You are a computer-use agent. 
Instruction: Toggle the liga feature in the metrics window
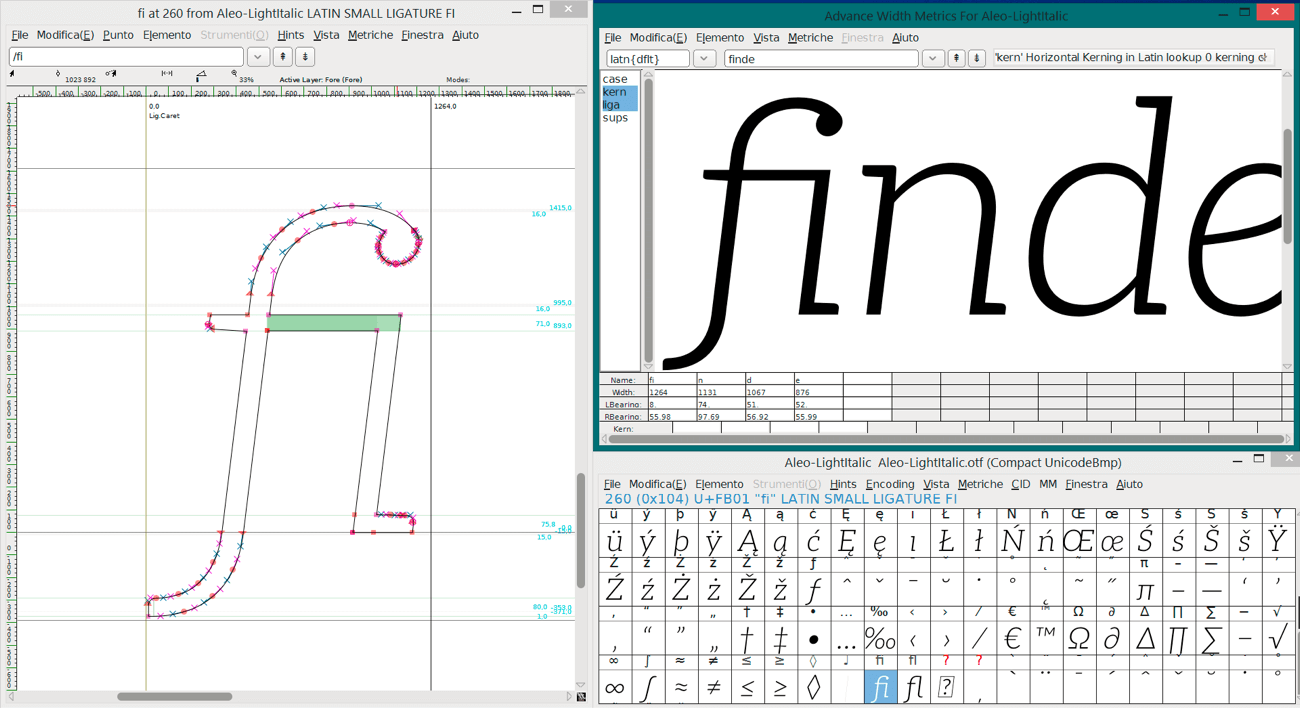click(x=614, y=104)
